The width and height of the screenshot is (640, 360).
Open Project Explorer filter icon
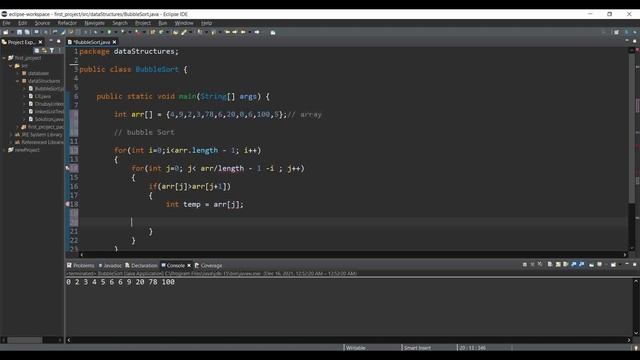coord(51,50)
